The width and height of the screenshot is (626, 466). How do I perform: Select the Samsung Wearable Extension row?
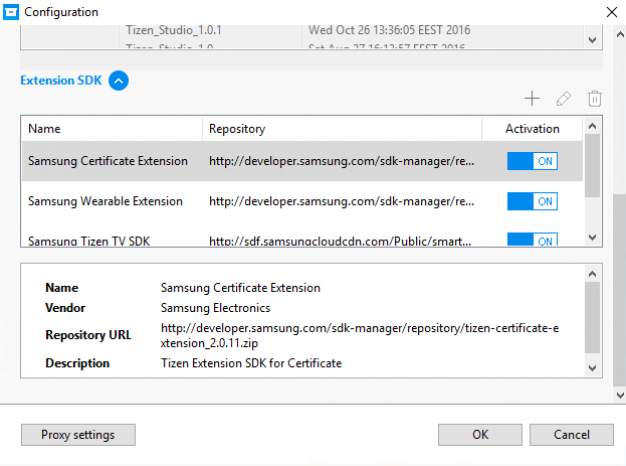click(x=106, y=201)
